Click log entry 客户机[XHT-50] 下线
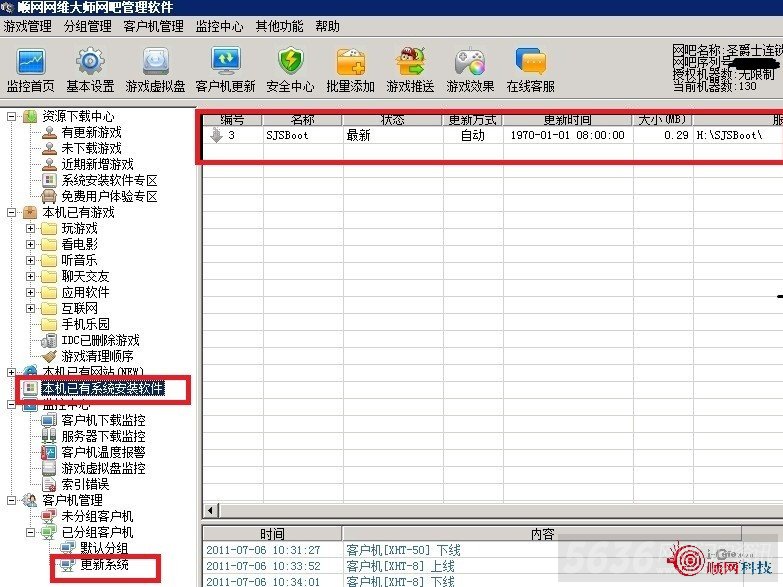This screenshot has height=587, width=783. point(403,550)
